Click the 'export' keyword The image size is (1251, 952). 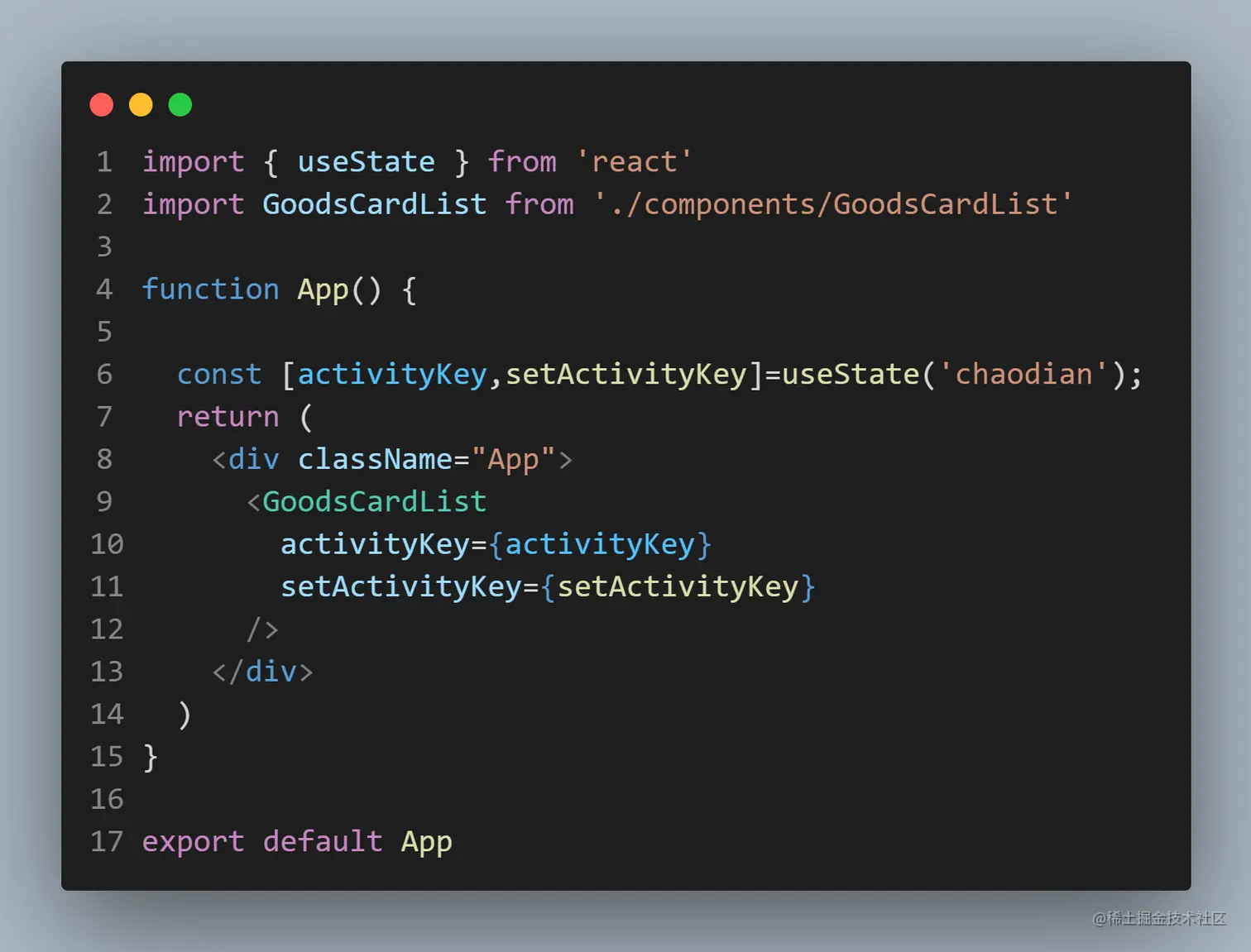(194, 841)
